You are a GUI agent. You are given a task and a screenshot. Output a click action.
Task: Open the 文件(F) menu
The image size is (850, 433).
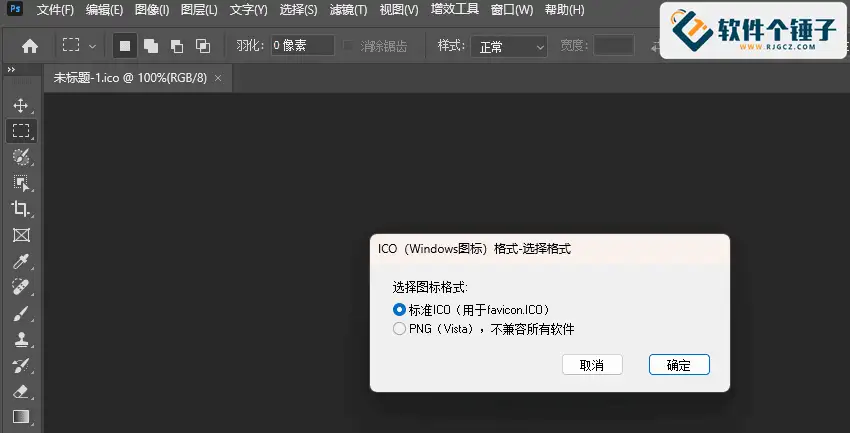55,10
